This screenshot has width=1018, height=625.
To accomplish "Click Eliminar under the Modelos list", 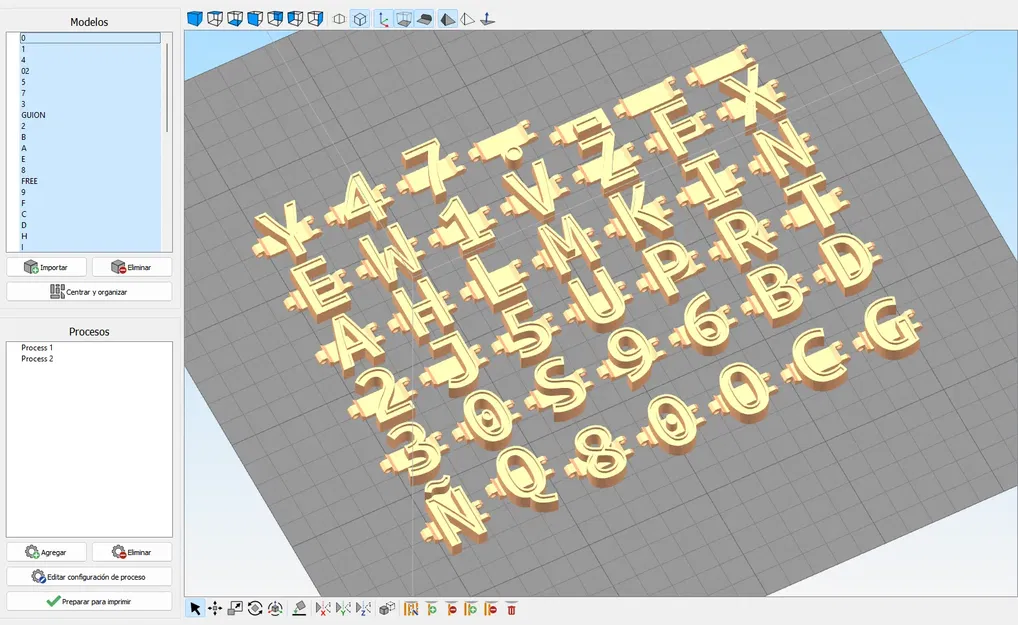I will (x=132, y=267).
